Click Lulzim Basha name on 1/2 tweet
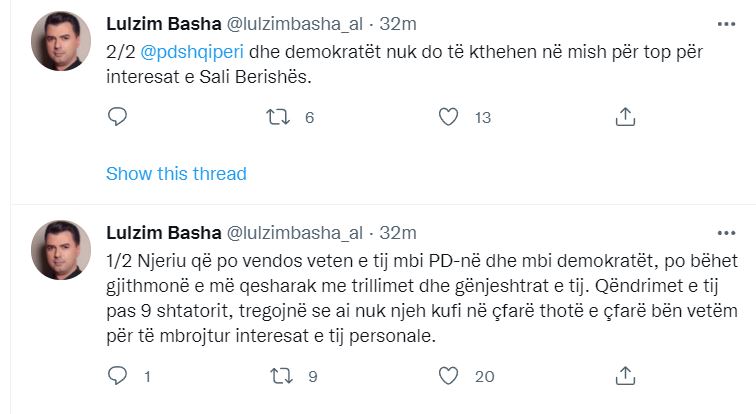The width and height of the screenshot is (756, 414). (163, 233)
